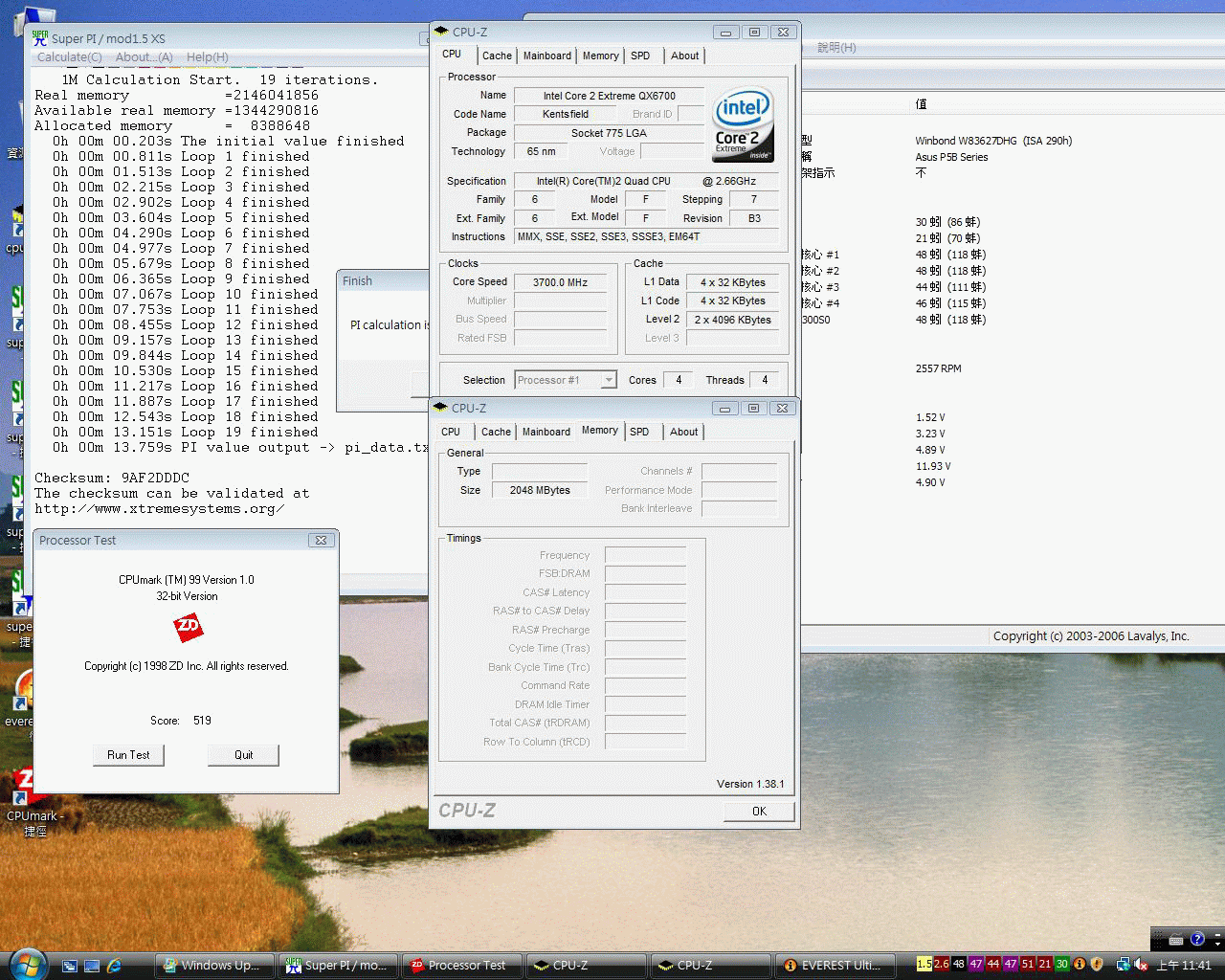The image size is (1225, 980).
Task: Select About tab in lower CPU-Z window
Action: coord(683,432)
